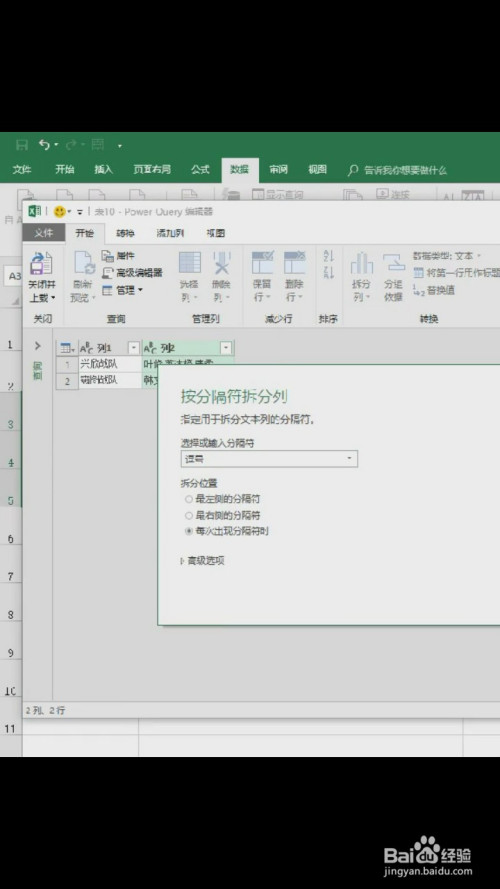The width and height of the screenshot is (500, 889).
Task: Click the Excel logo icon of the Power Query window
Action: pos(35,211)
